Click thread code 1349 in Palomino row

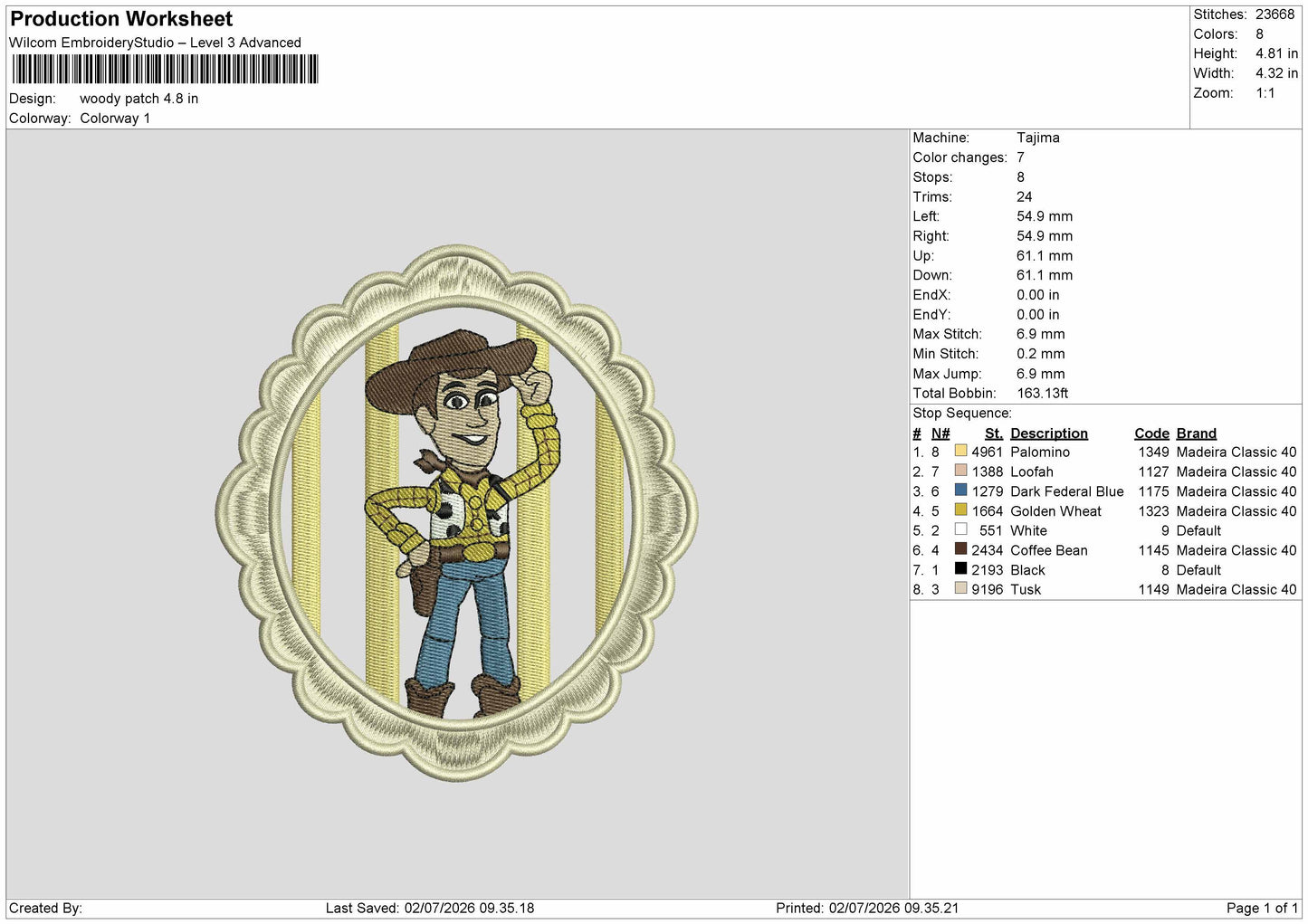(x=1153, y=452)
